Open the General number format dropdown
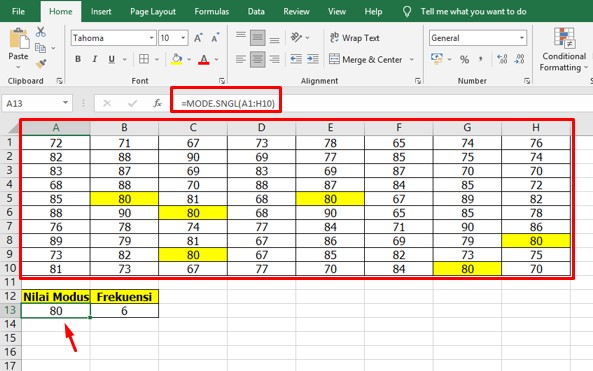The width and height of the screenshot is (593, 371). (522, 38)
